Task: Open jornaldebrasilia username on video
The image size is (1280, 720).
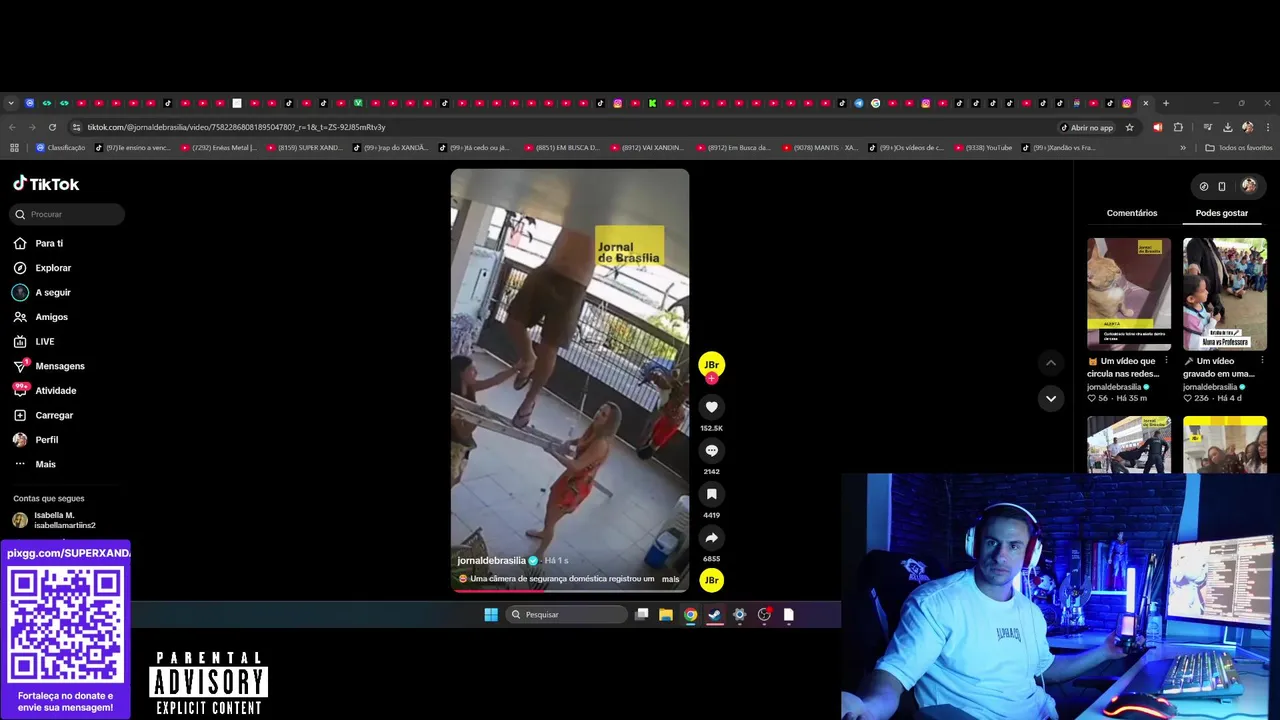Action: [491, 560]
